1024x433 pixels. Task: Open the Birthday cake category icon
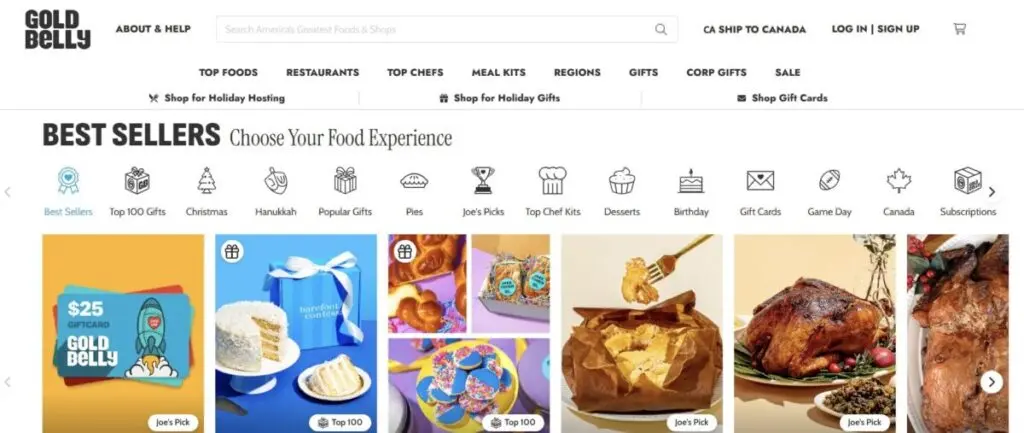[691, 181]
